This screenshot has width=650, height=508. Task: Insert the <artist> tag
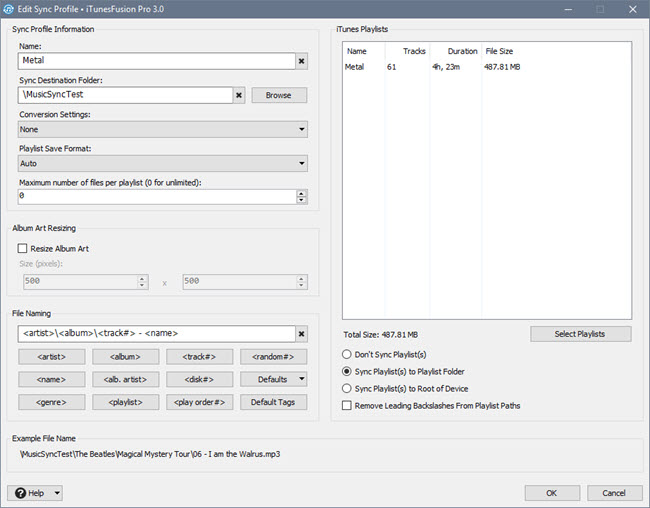[x=51, y=357]
